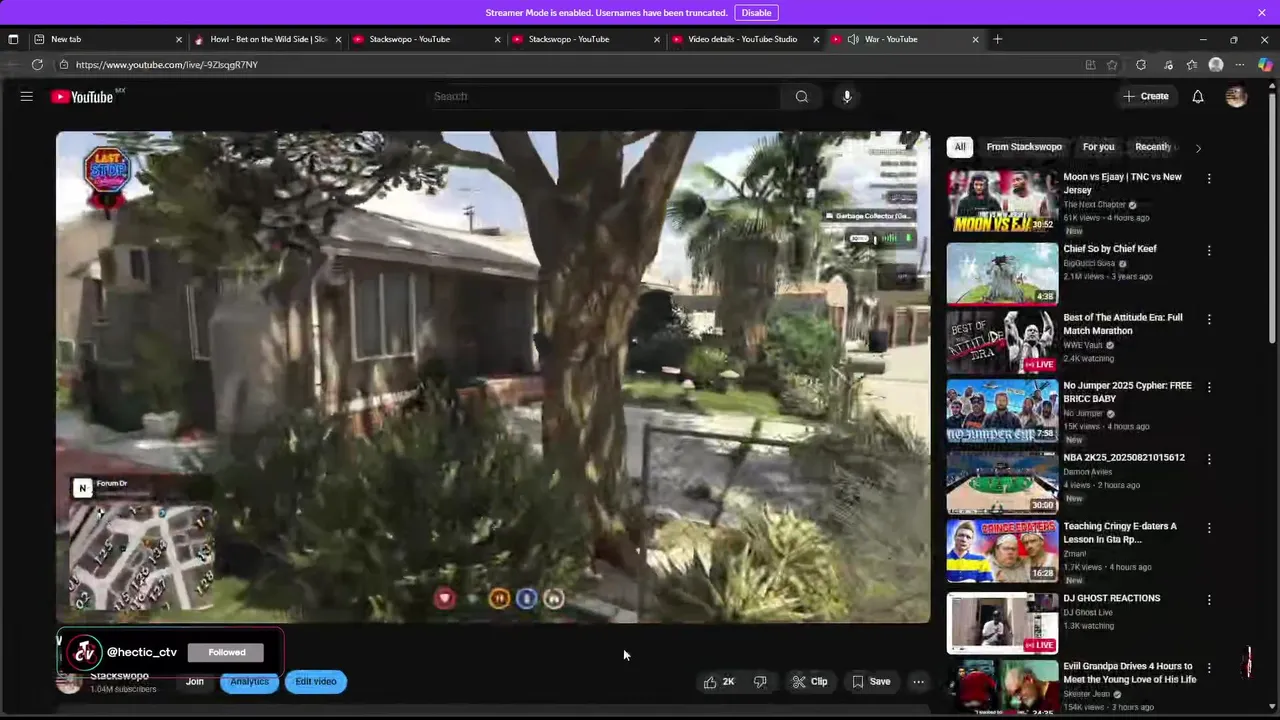Screen dimensions: 1280x720
Task: Open Teaching Cringy E-daters video title
Action: [x=1120, y=533]
